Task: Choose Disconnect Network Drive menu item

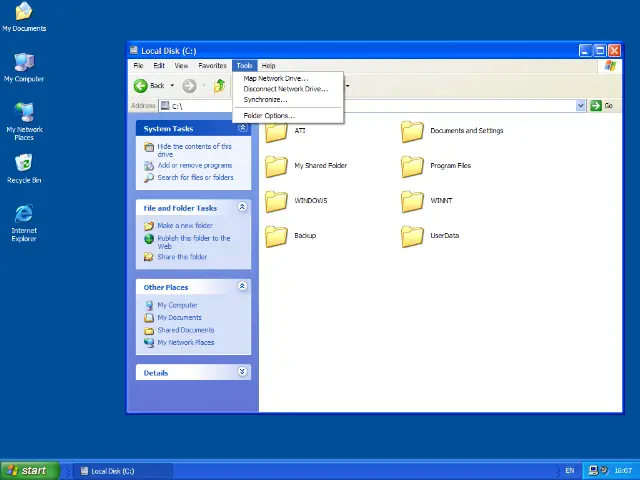Action: pyautogui.click(x=288, y=89)
